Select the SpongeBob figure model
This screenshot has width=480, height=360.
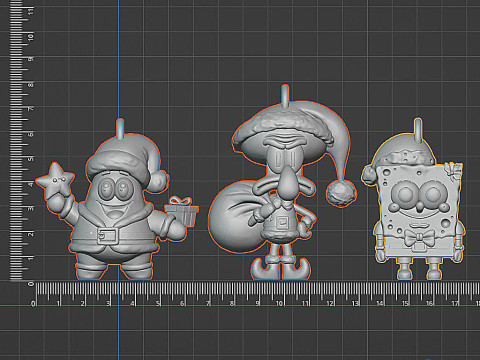point(413,200)
